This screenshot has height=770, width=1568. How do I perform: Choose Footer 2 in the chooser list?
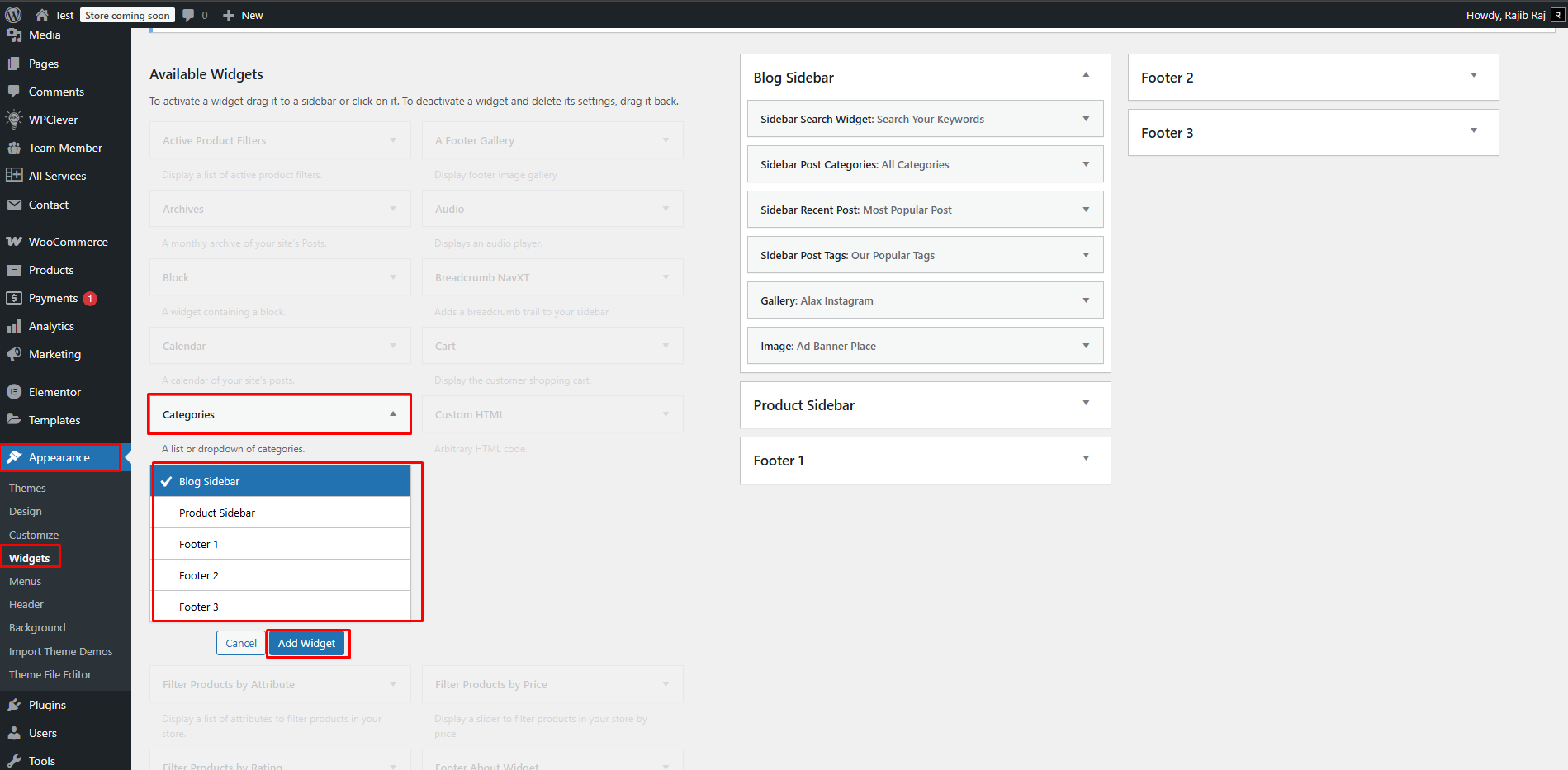281,575
